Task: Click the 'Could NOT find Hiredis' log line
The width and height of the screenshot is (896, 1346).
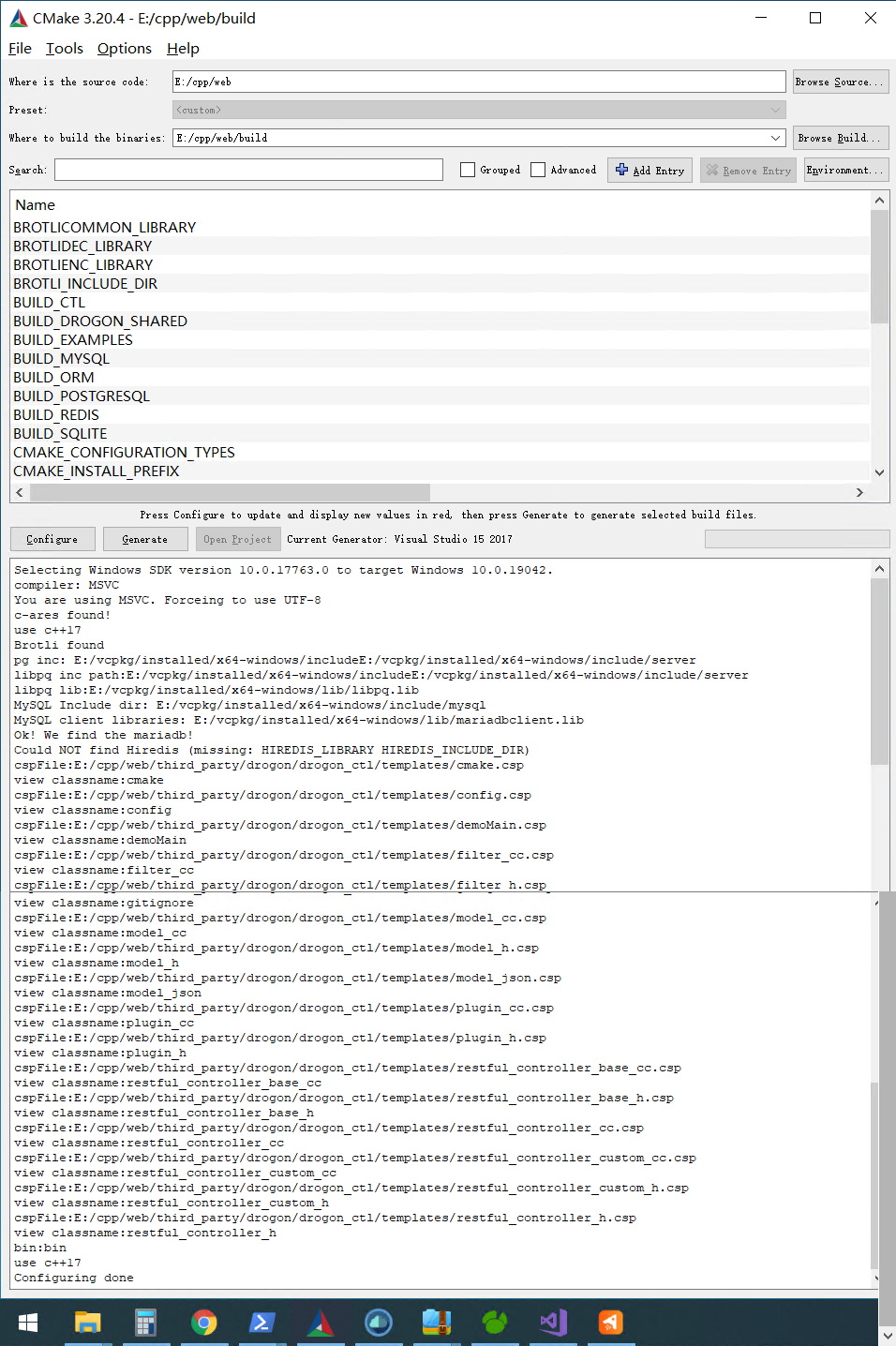Action: click(272, 750)
